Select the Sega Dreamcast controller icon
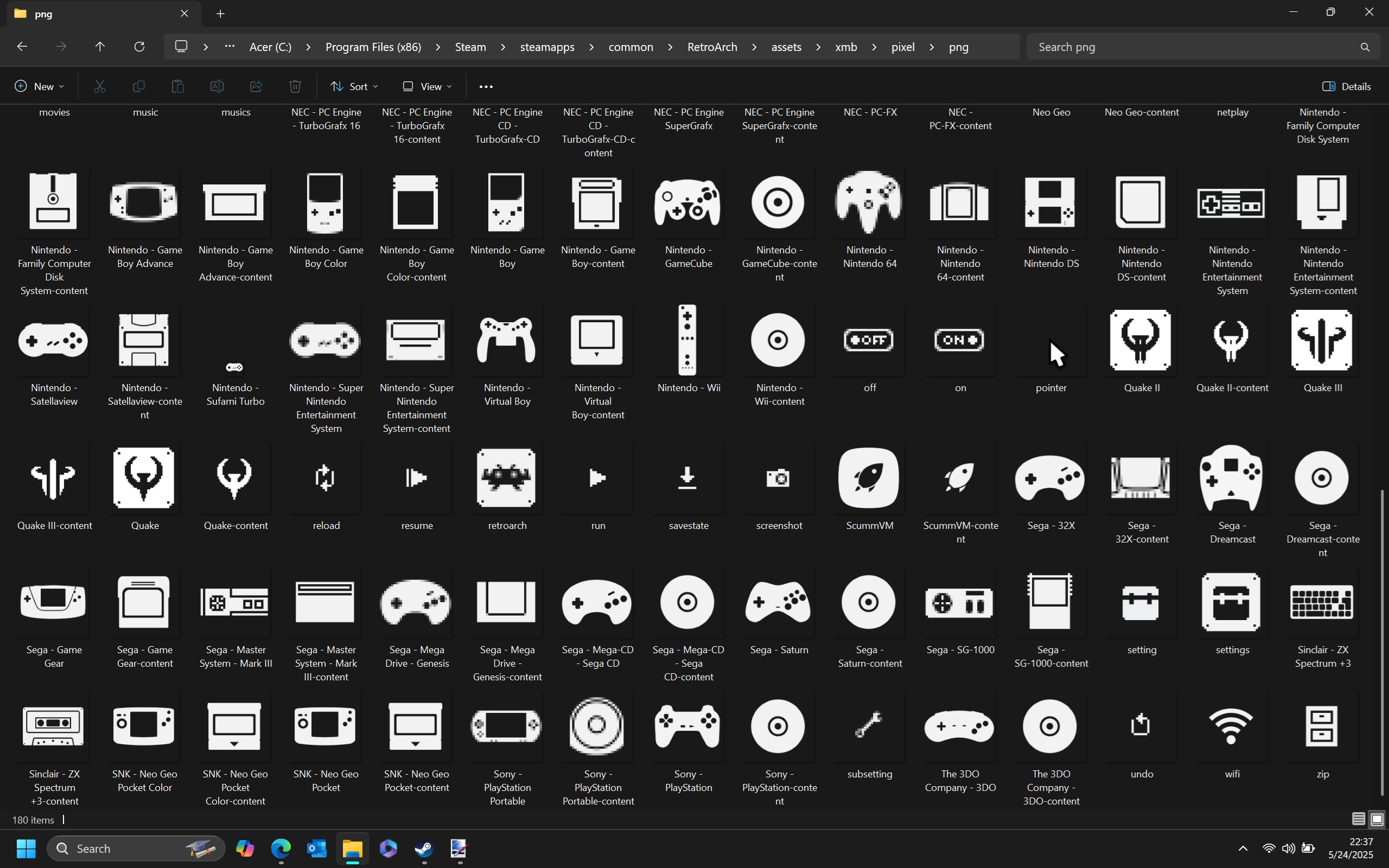The height and width of the screenshot is (868, 1389). pyautogui.click(x=1232, y=477)
